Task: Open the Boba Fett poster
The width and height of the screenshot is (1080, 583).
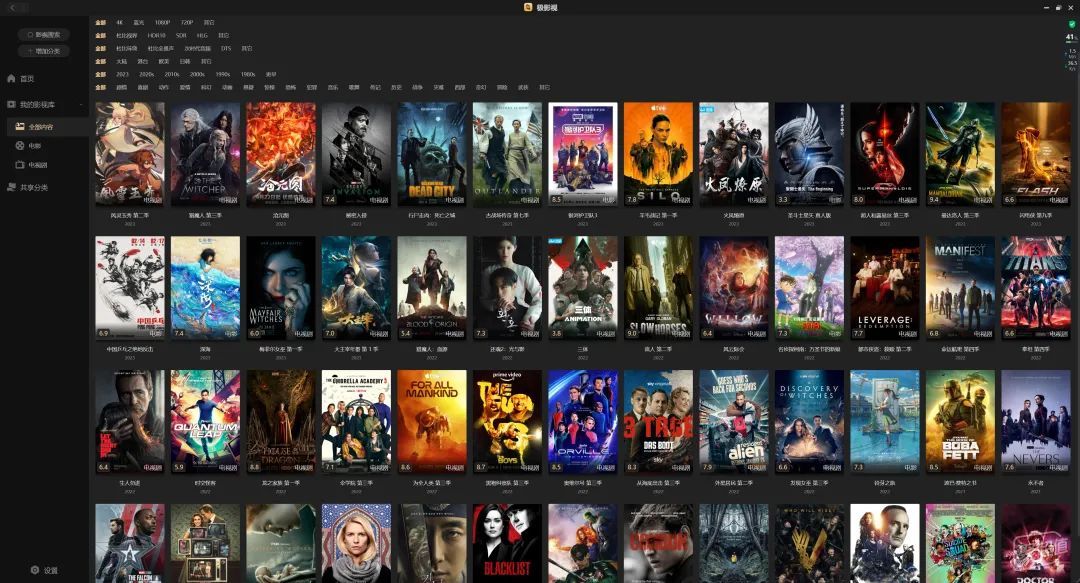Action: tap(960, 422)
